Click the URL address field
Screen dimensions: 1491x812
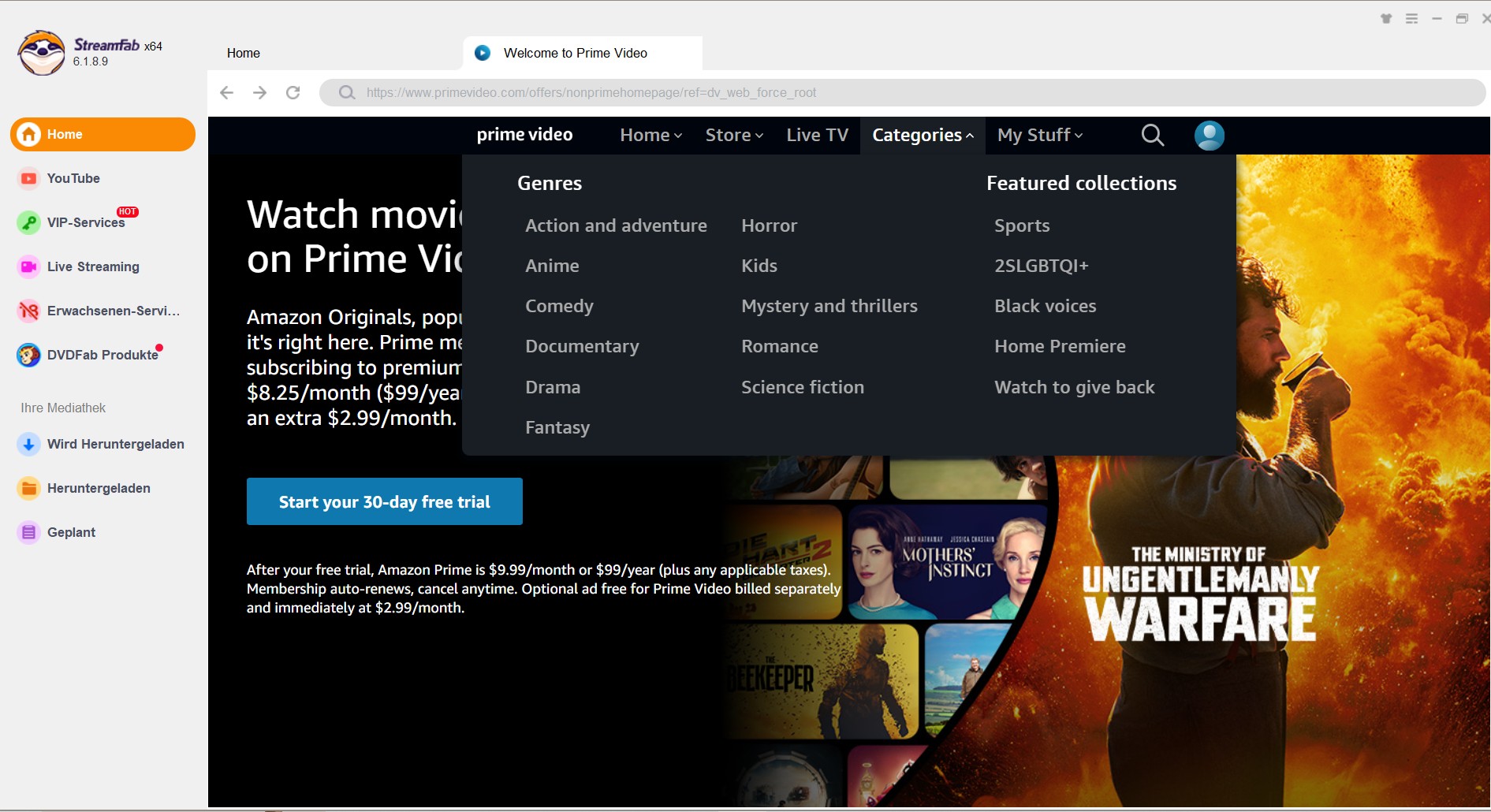click(903, 92)
